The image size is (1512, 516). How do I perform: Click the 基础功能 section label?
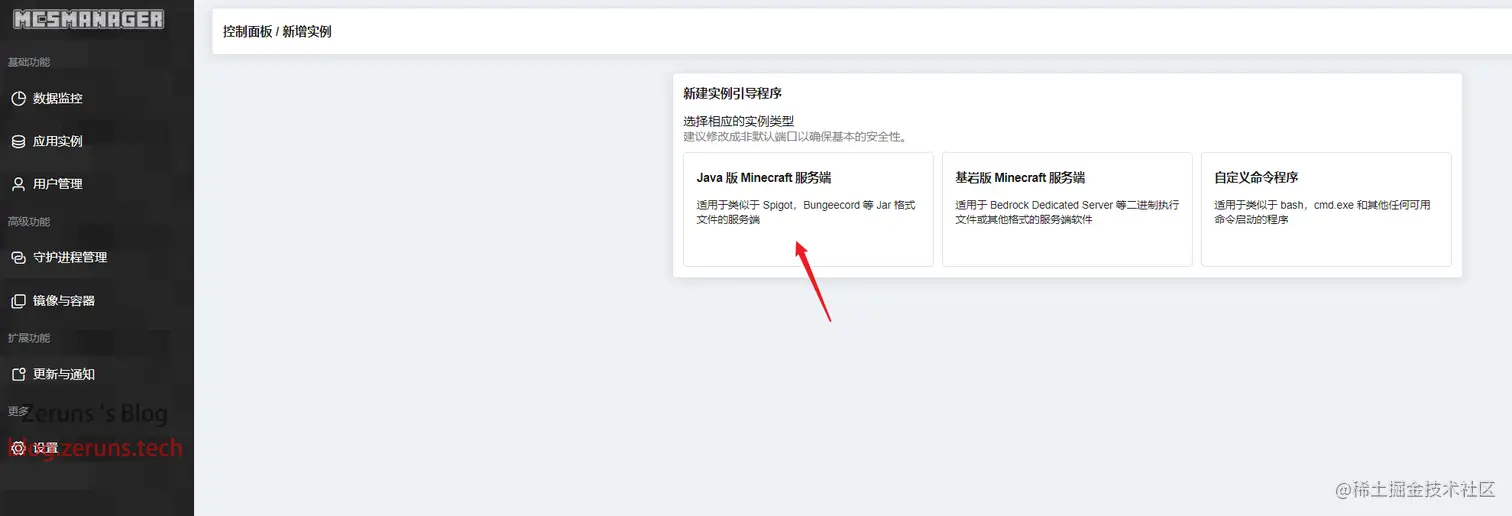click(29, 62)
